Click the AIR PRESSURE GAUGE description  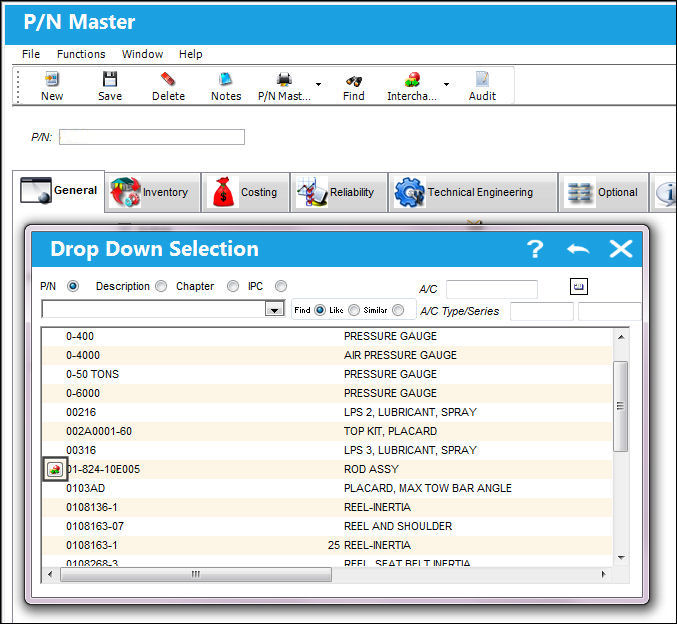400,355
